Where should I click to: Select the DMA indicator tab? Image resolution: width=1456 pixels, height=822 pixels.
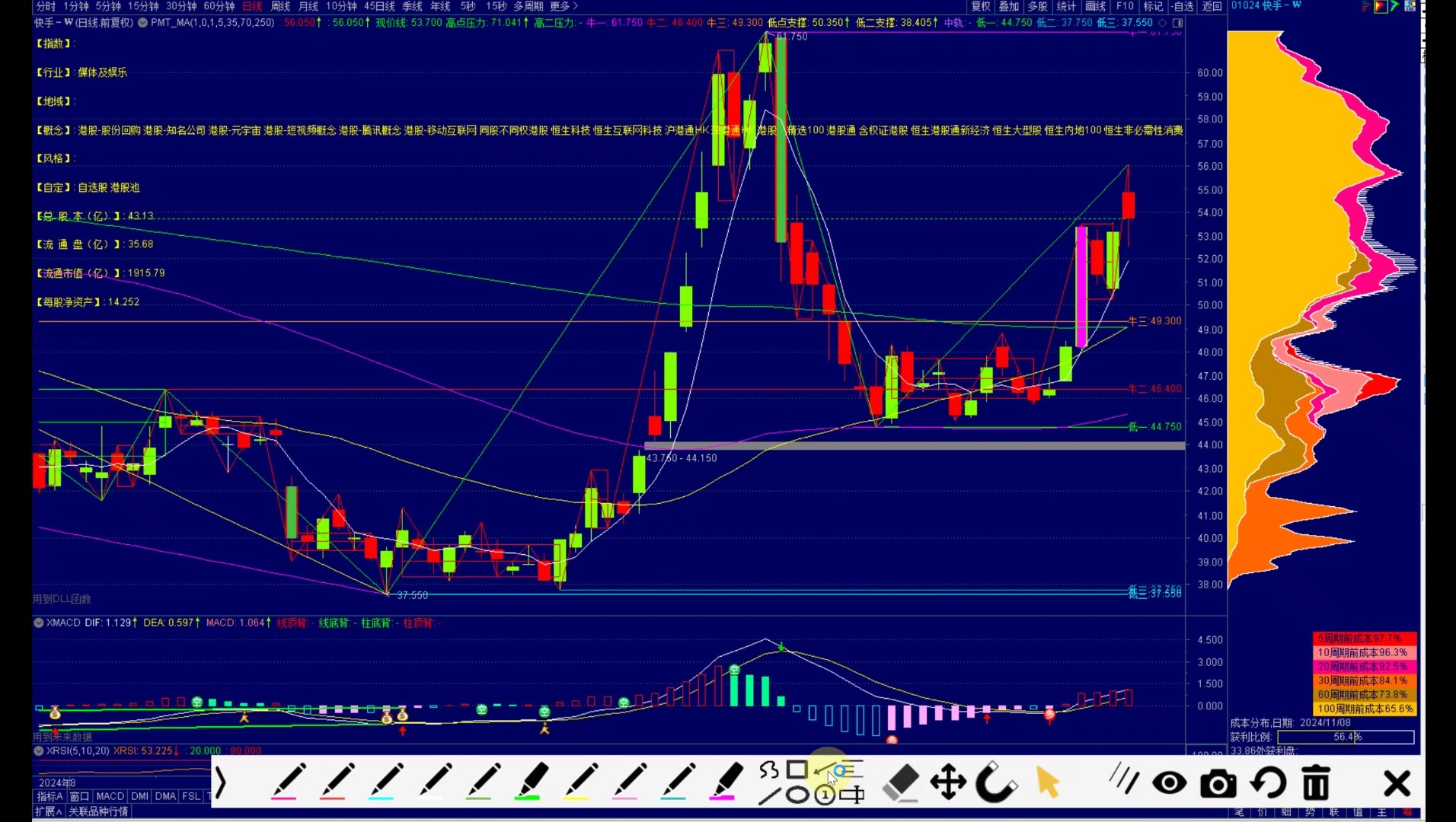pos(165,796)
